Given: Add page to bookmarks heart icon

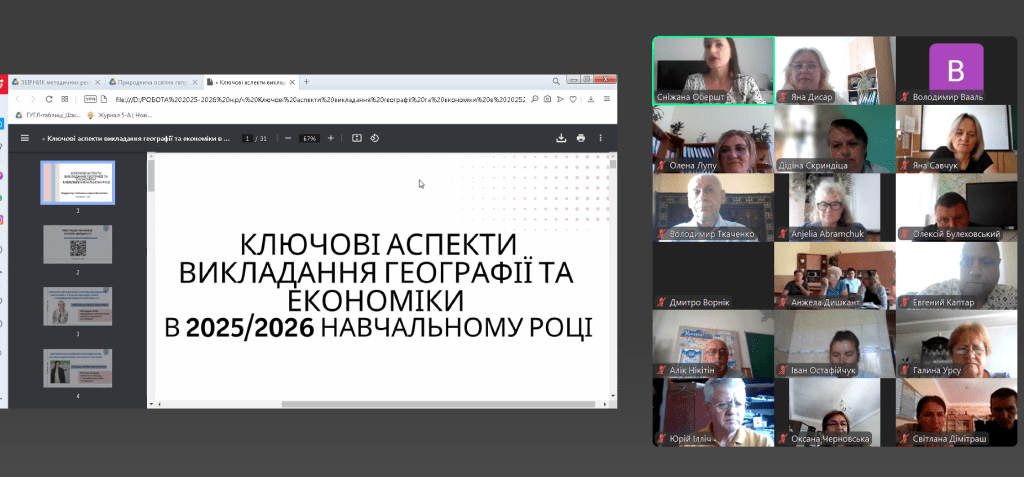Looking at the screenshot, I should (x=573, y=99).
